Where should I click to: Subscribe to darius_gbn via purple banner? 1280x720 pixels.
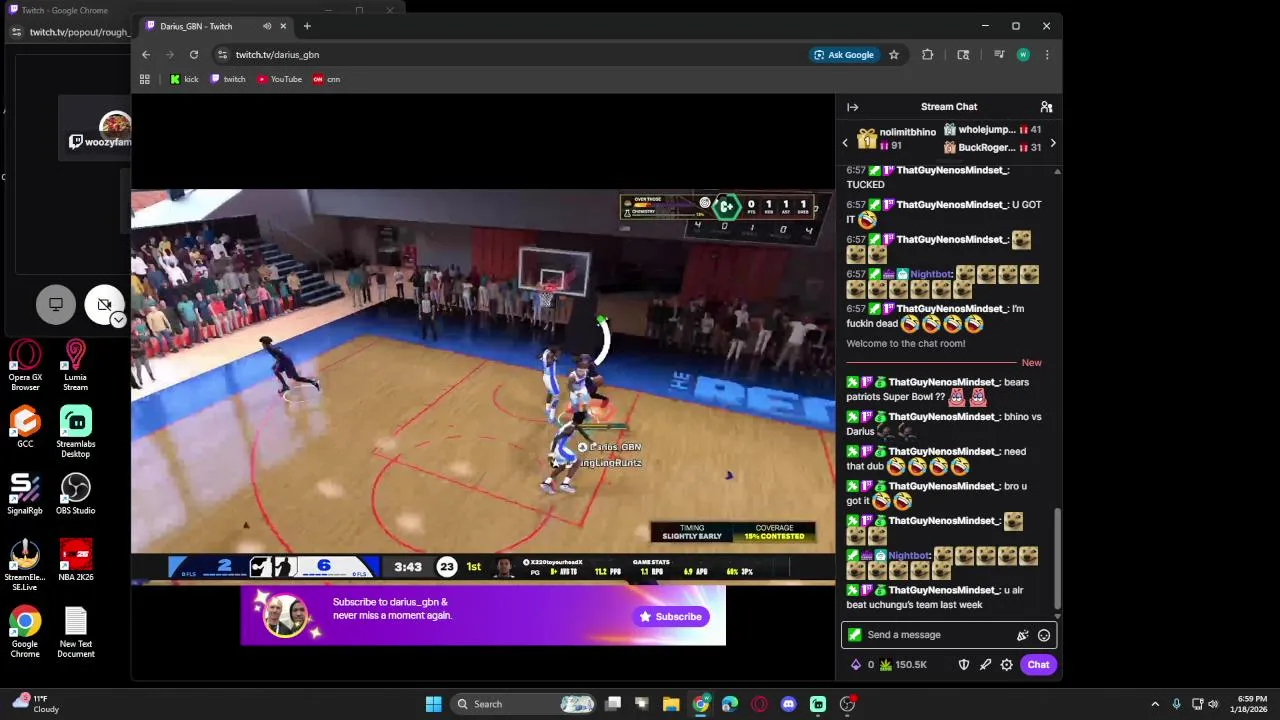click(x=671, y=616)
